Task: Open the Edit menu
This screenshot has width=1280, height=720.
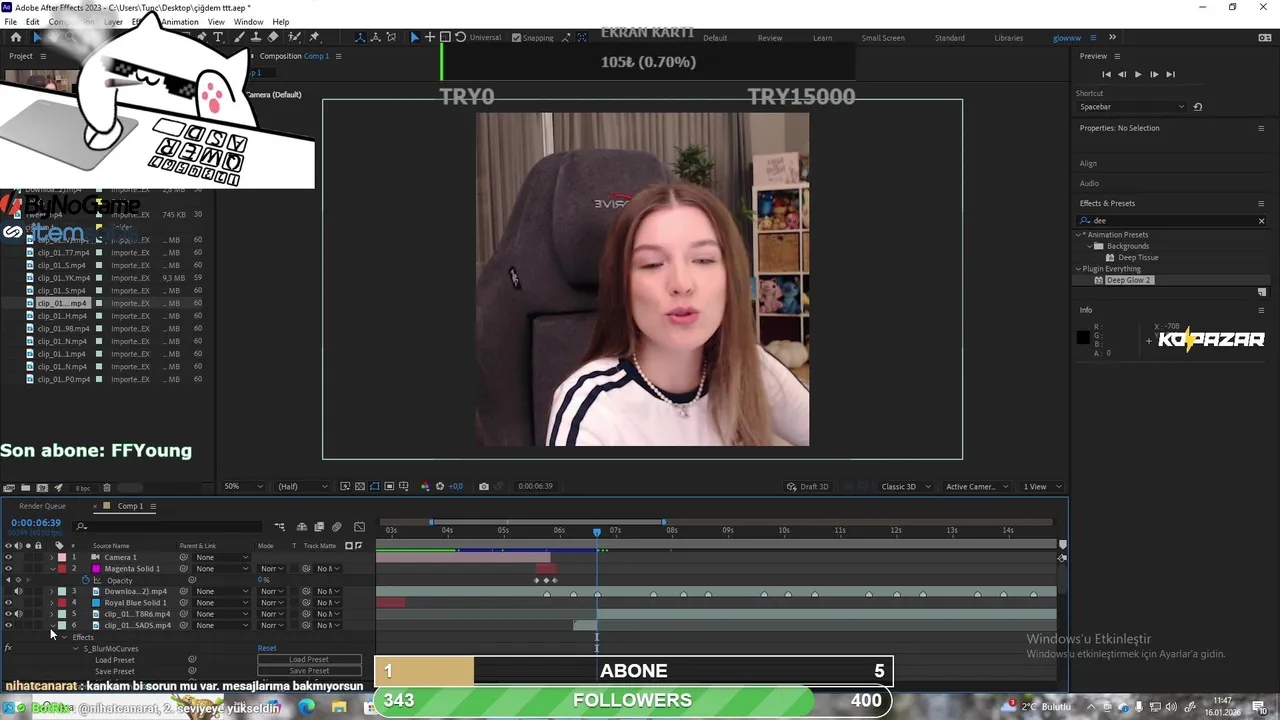Action: (33, 22)
